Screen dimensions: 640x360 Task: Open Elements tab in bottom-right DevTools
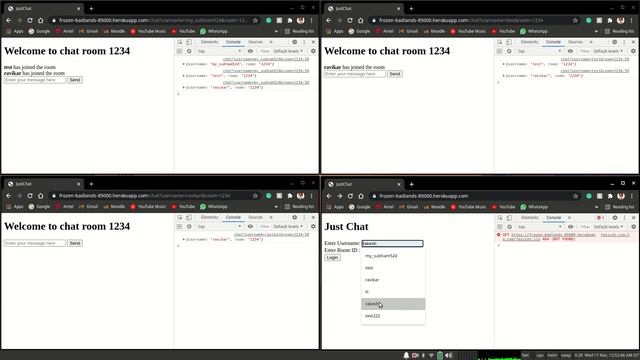(x=530, y=218)
